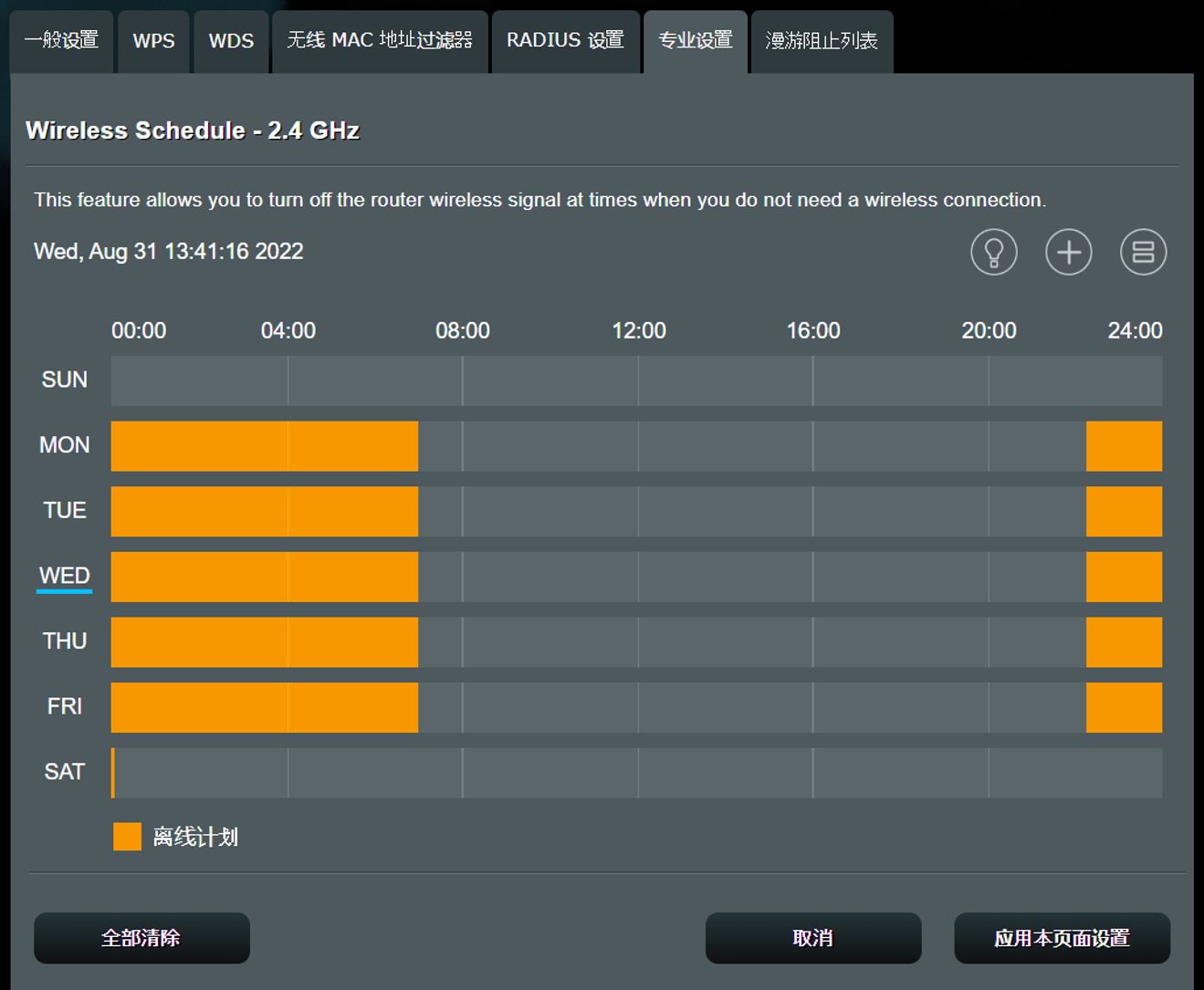The image size is (1204, 990).
Task: Click the SAT day label
Action: pyautogui.click(x=65, y=772)
